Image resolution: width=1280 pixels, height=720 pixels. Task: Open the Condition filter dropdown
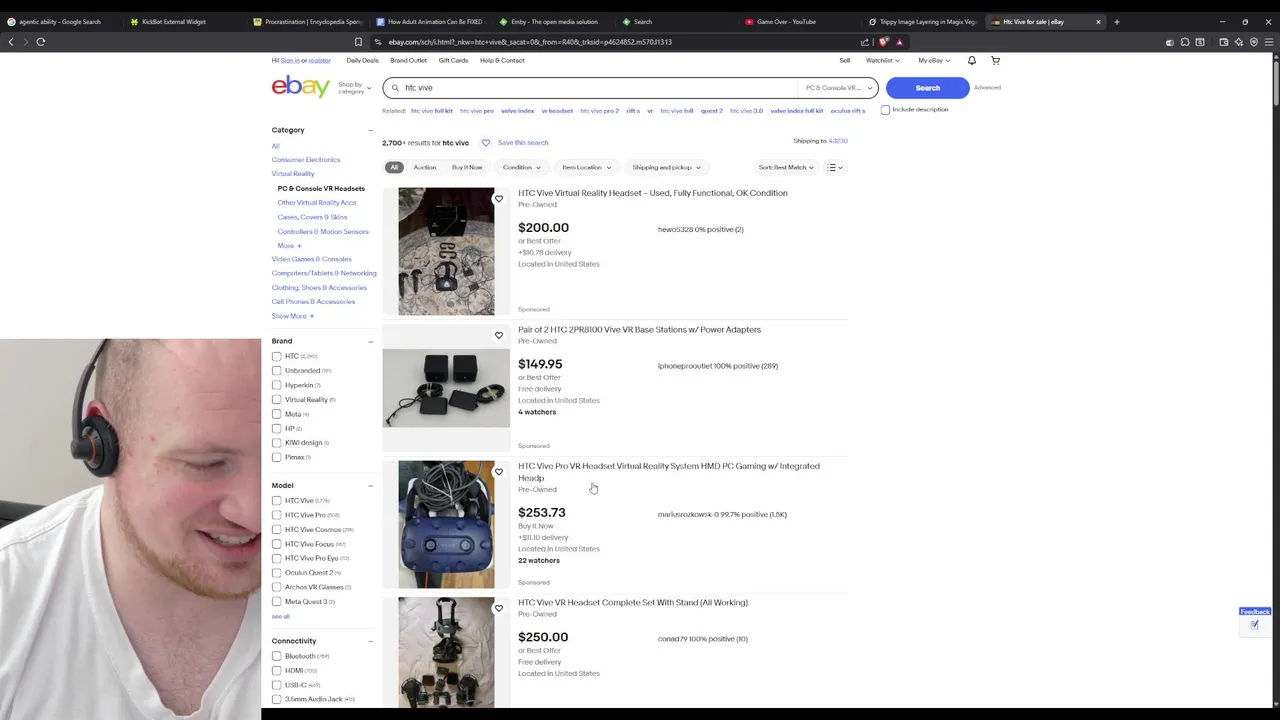tap(522, 167)
